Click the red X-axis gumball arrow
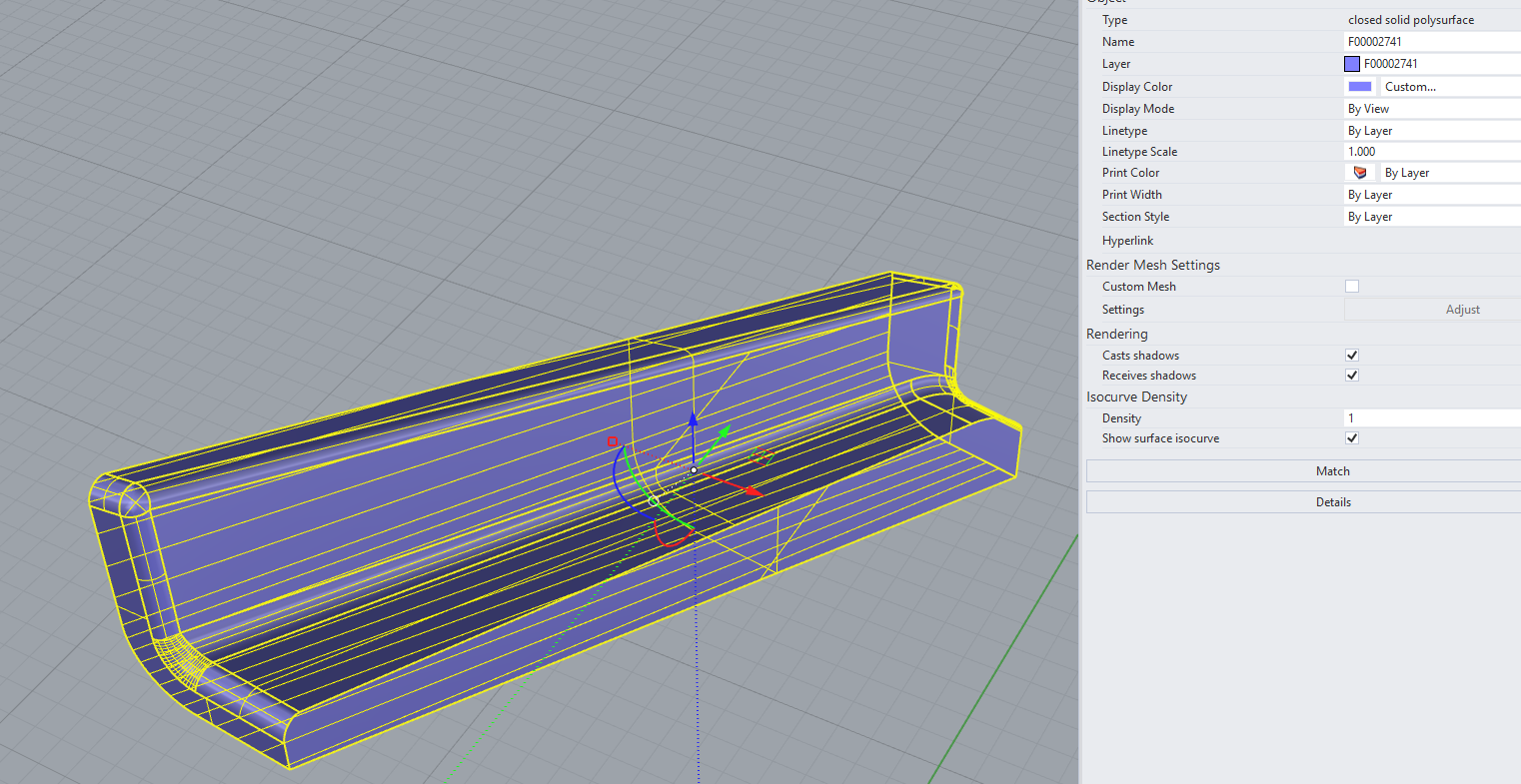 click(x=751, y=489)
